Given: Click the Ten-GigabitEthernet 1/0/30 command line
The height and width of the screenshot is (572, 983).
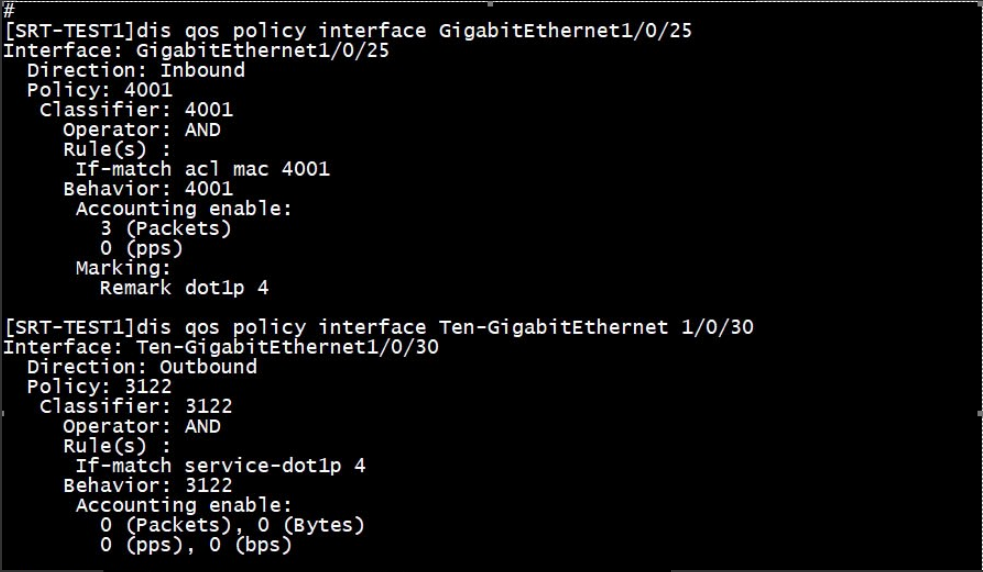Looking at the screenshot, I should [379, 327].
